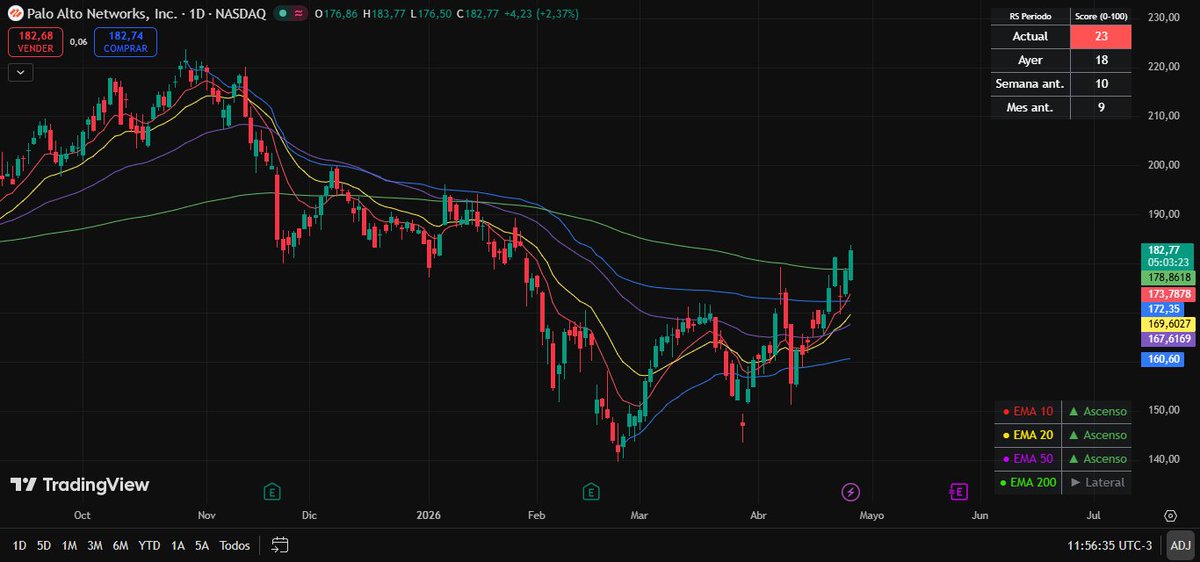Image resolution: width=1200 pixels, height=562 pixels.
Task: Open the timezone menu showing UTC-3
Action: click(x=1110, y=545)
